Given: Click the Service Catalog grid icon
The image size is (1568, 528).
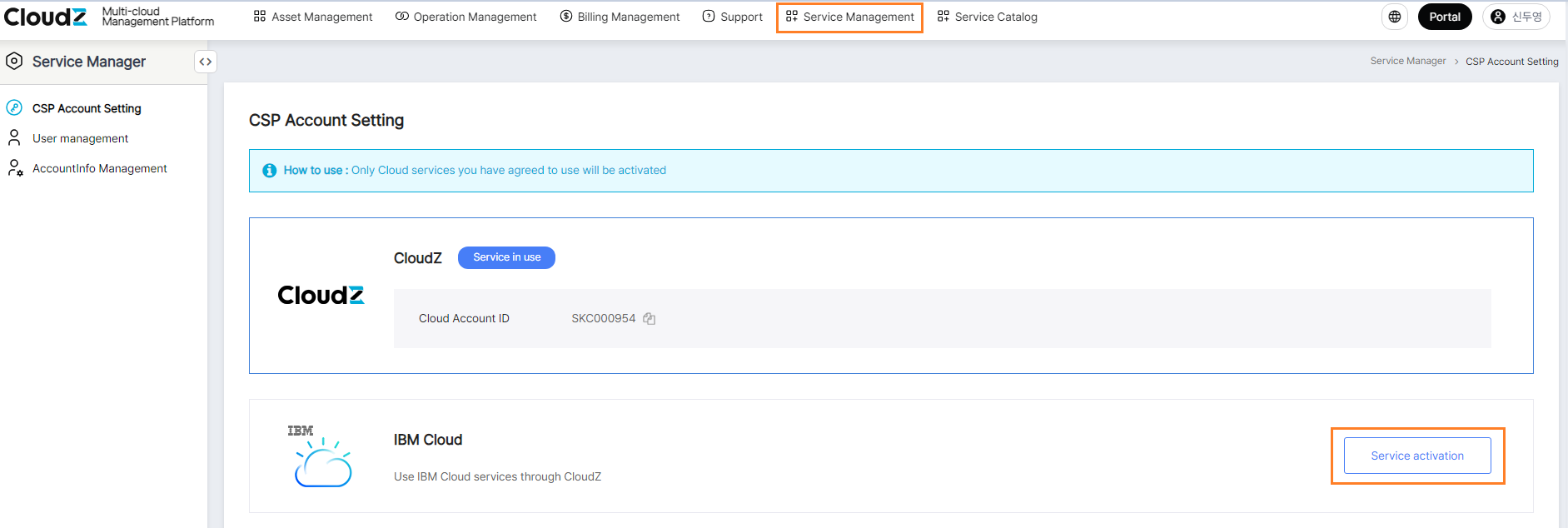Looking at the screenshot, I should pyautogui.click(x=943, y=16).
